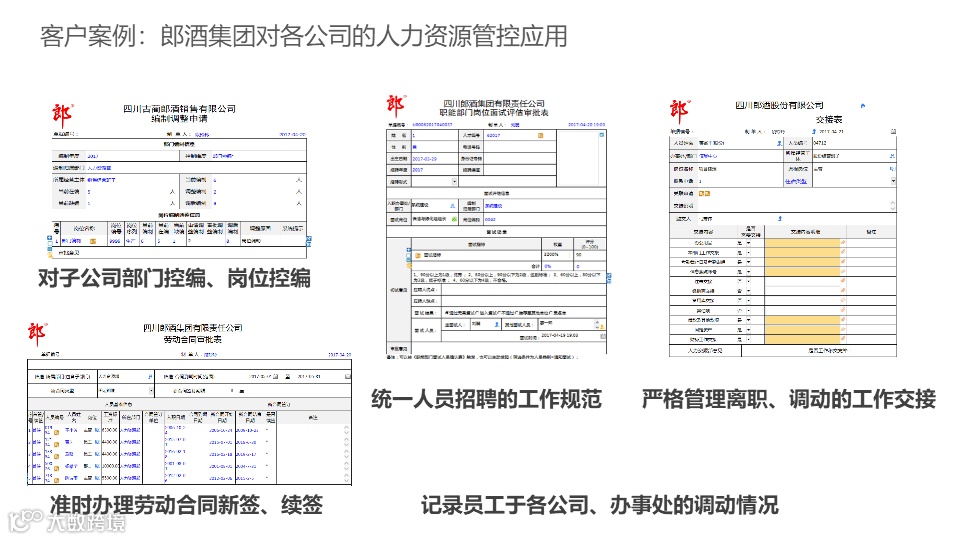Click the paperclip icon in first handover item row

coord(843,242)
